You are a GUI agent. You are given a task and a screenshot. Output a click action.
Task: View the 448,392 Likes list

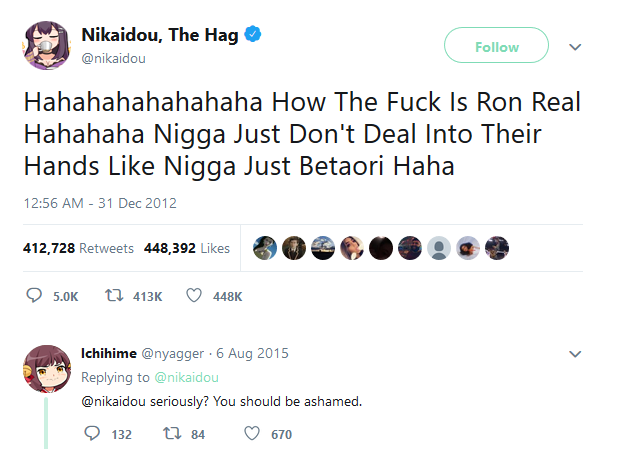coord(186,248)
